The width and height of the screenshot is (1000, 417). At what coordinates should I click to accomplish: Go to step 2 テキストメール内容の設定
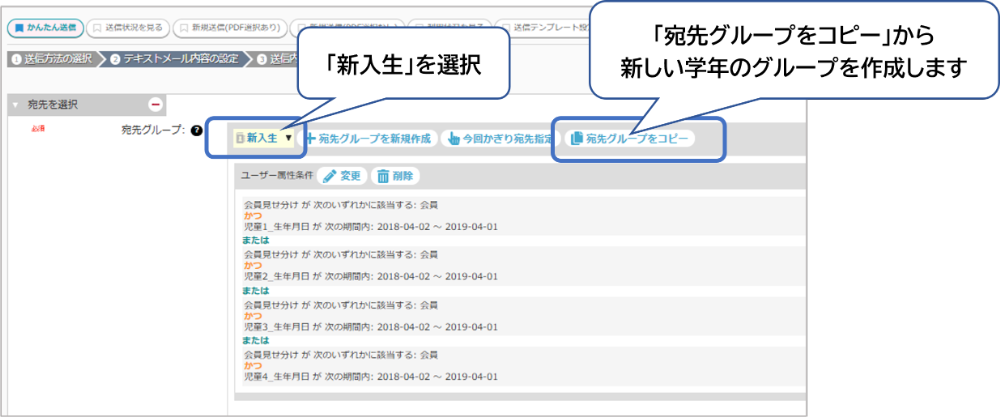171,58
